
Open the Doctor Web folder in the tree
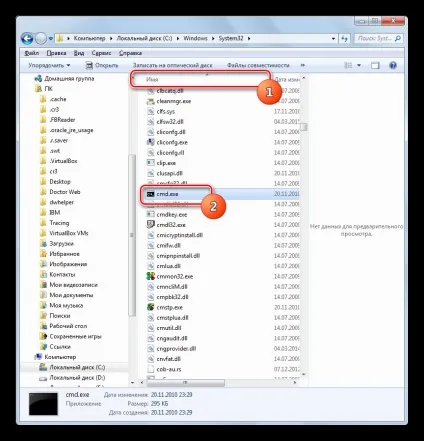65,192
